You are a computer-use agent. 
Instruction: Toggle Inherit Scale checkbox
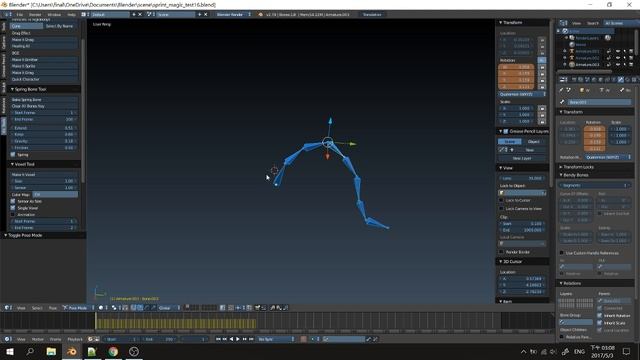coord(600,323)
